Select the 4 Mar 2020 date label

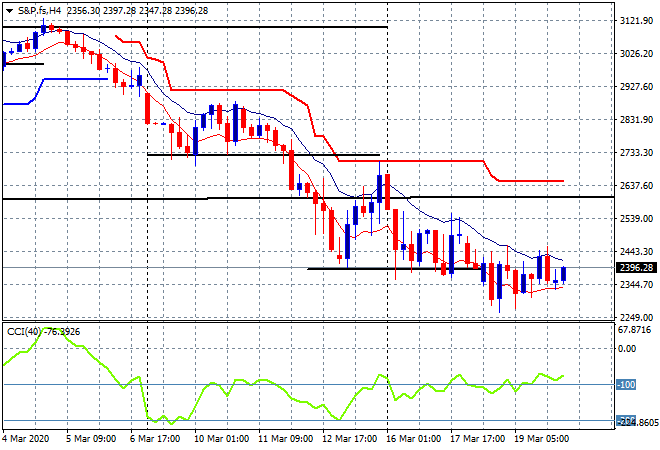[x=26, y=439]
